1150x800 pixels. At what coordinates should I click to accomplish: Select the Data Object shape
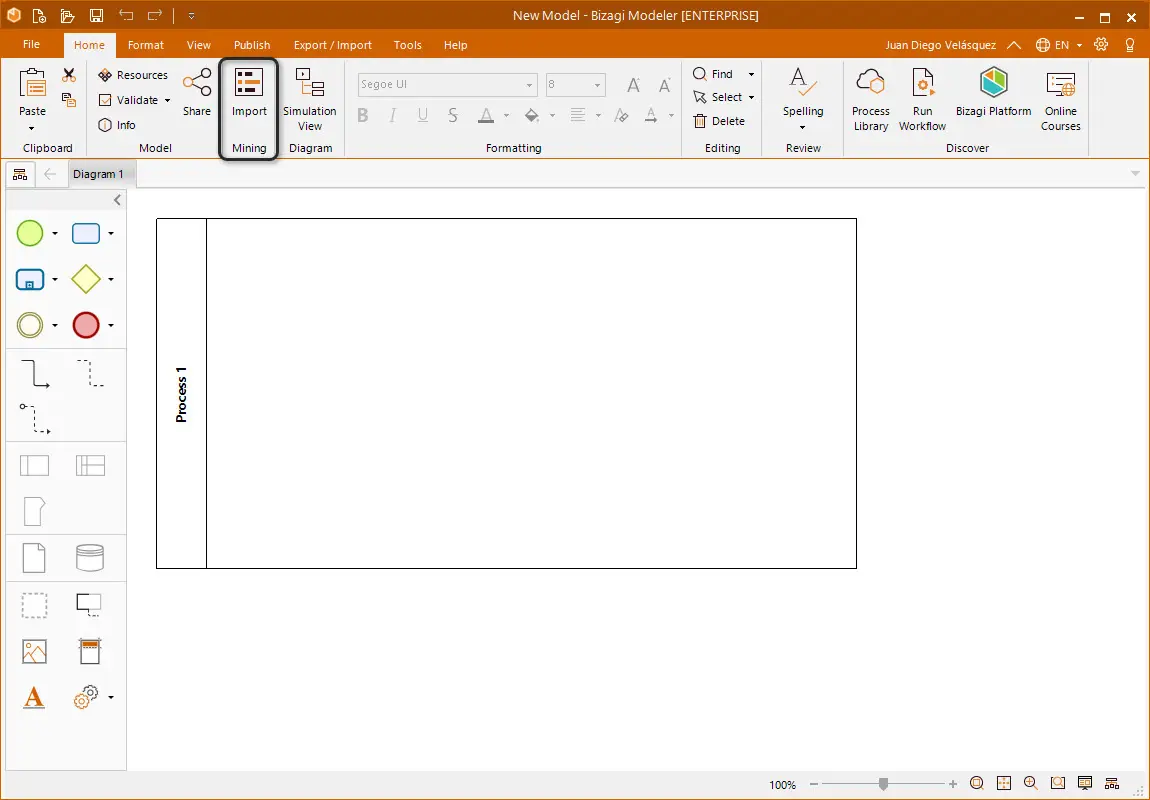pos(34,558)
